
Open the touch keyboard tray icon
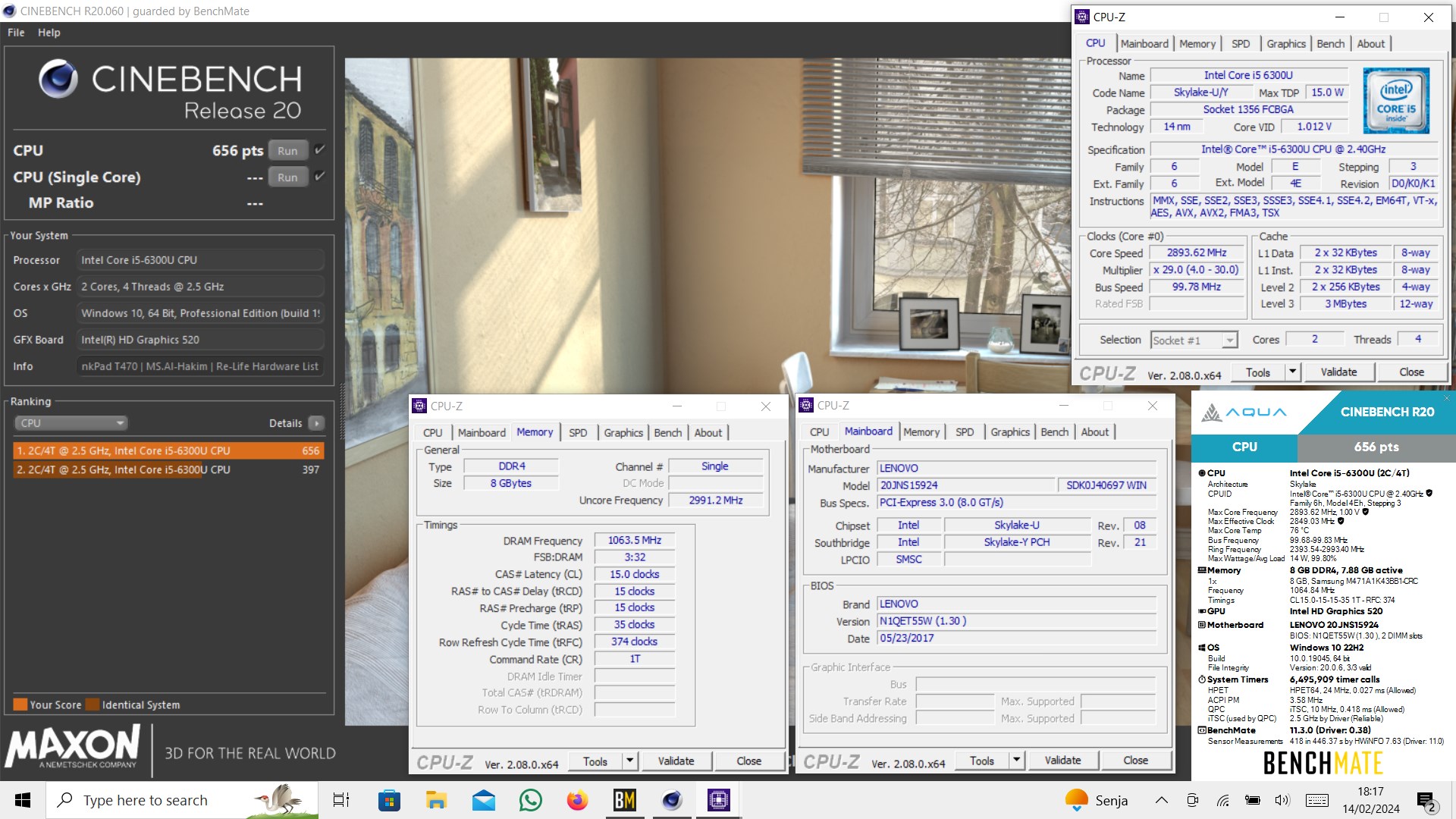click(1317, 800)
